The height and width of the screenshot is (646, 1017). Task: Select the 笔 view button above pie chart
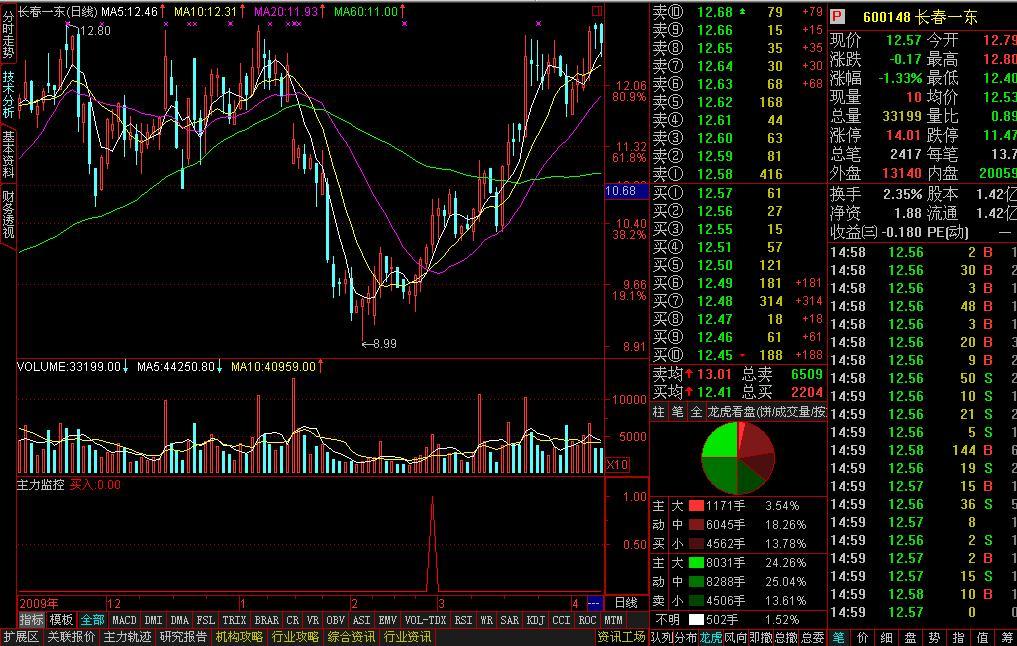click(677, 412)
